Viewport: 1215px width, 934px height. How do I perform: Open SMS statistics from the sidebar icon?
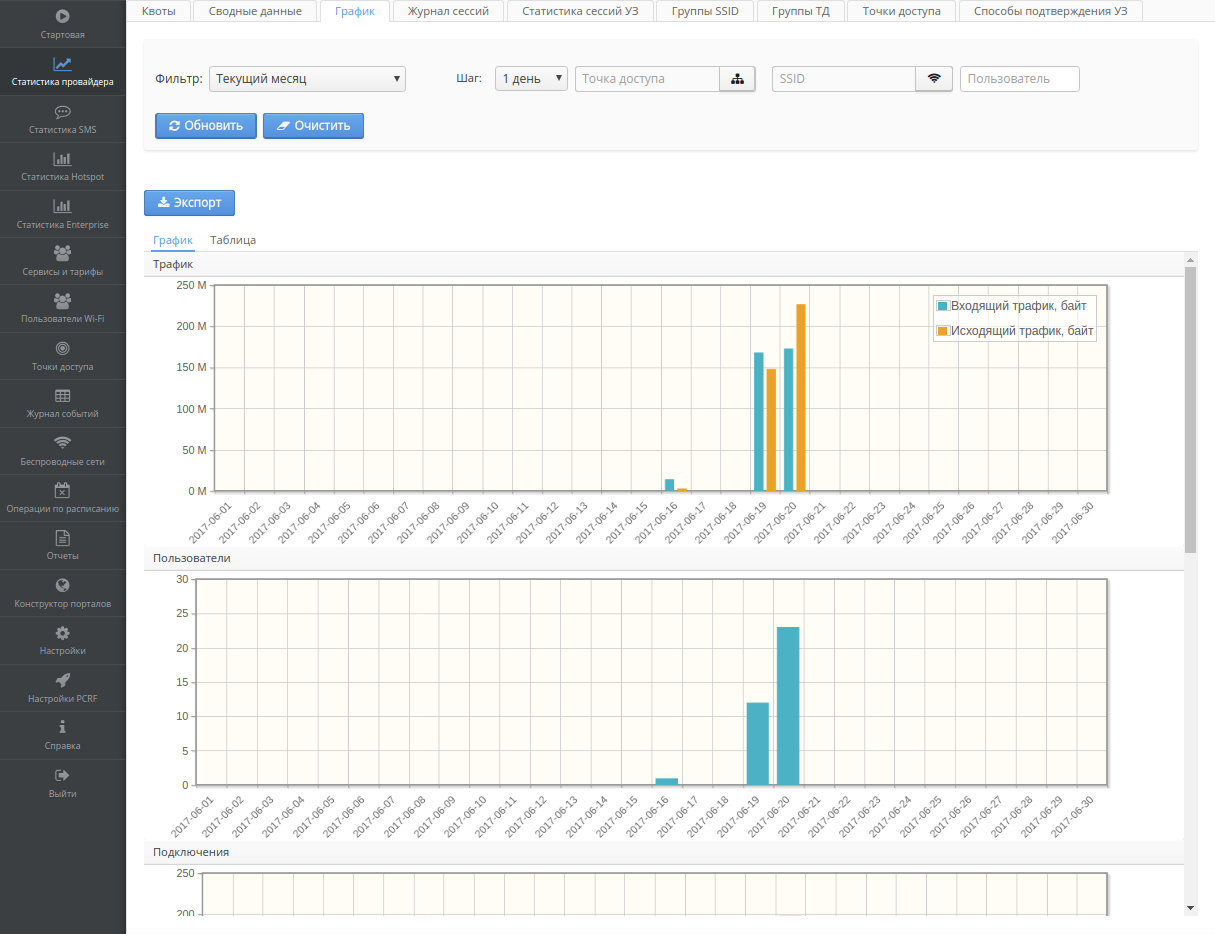click(62, 112)
